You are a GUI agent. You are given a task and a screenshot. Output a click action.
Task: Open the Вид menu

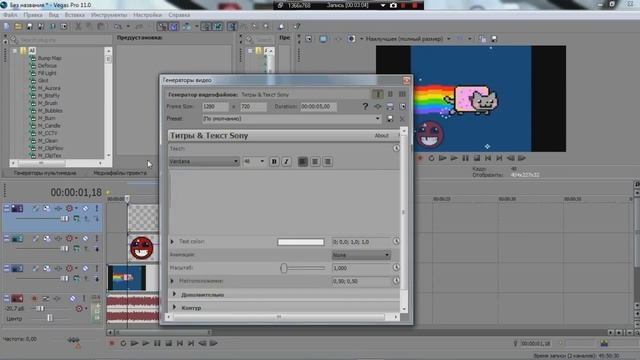click(54, 15)
